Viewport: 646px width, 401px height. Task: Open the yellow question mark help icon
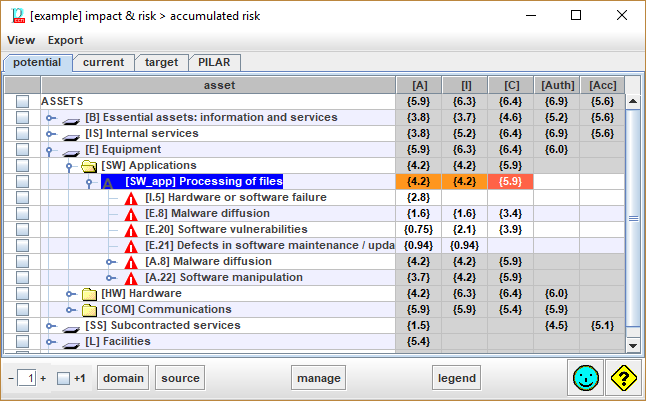tap(624, 378)
